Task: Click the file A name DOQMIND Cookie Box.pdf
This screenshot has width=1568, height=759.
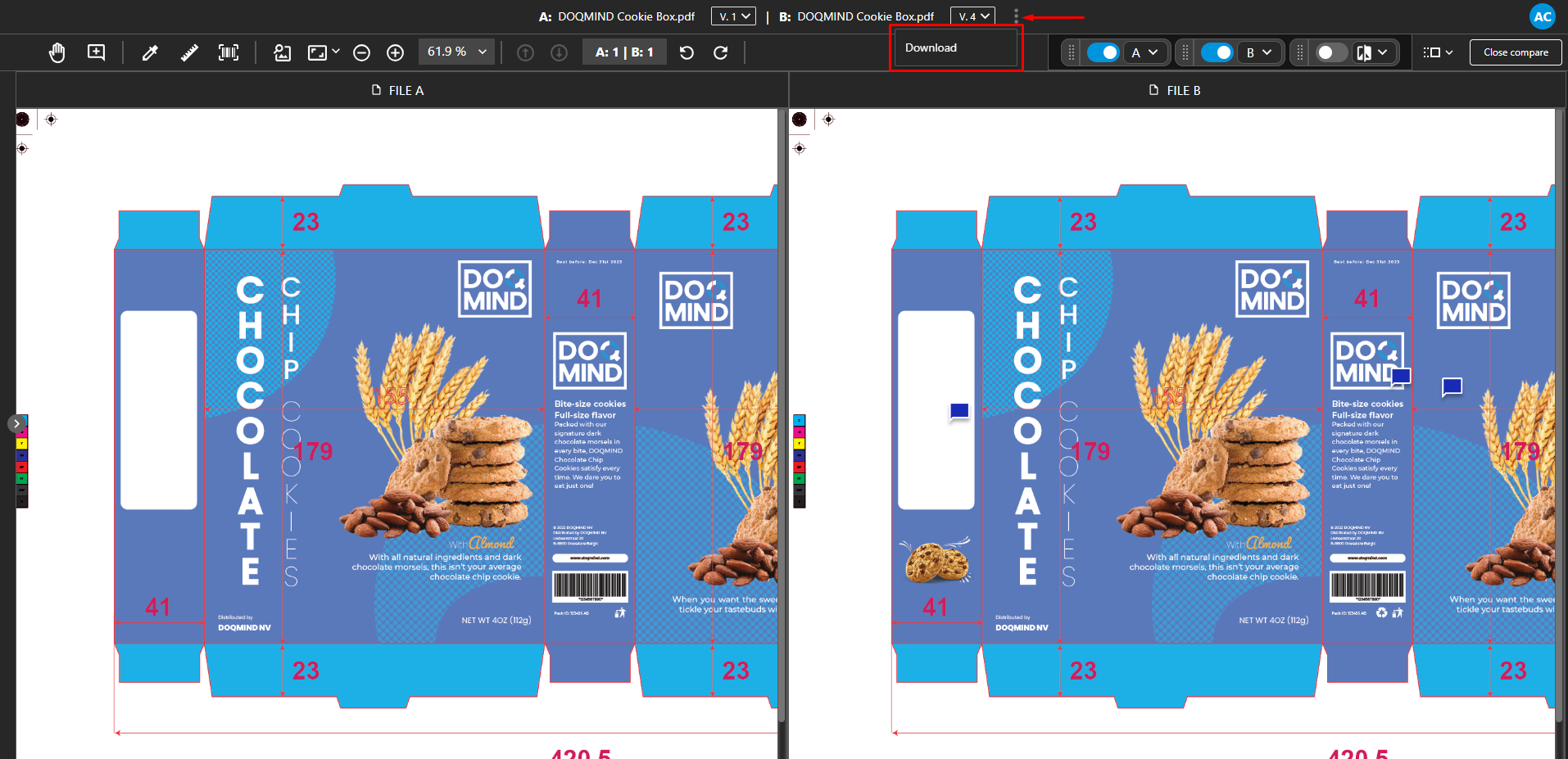Action: coord(626,16)
